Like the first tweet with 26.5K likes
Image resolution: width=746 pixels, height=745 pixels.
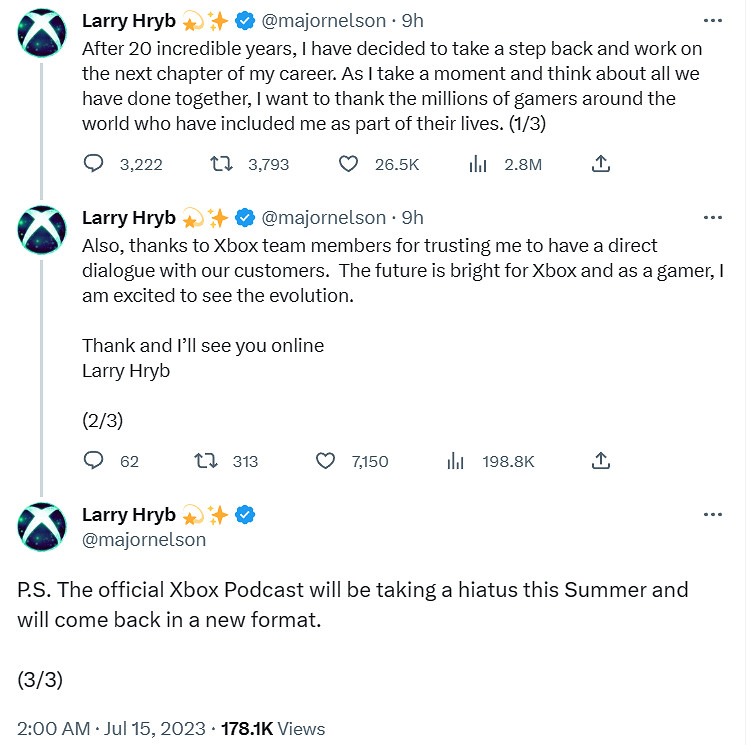348,164
